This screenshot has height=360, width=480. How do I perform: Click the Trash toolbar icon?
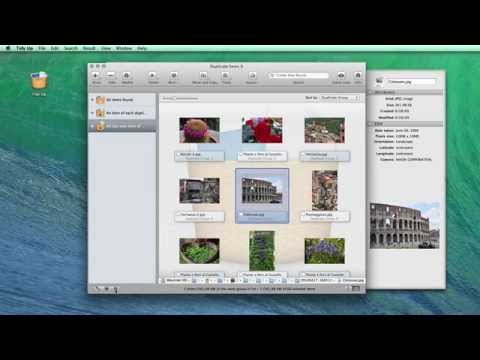pyautogui.click(x=226, y=76)
